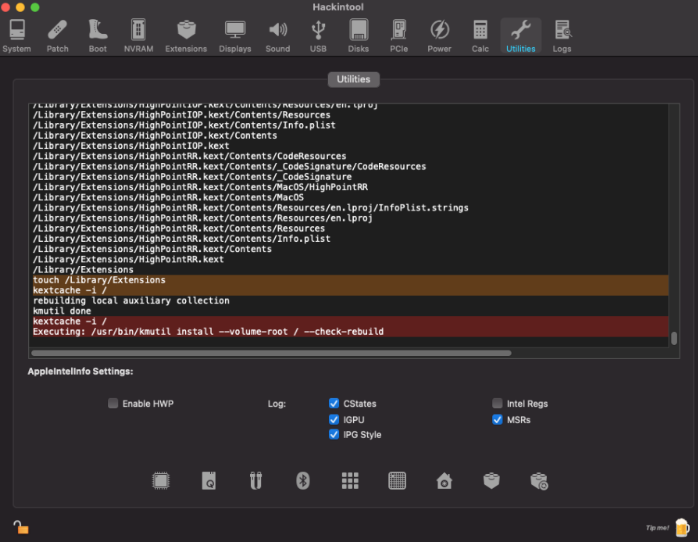
Task: Uncheck the CStates log checkbox
Action: 334,403
